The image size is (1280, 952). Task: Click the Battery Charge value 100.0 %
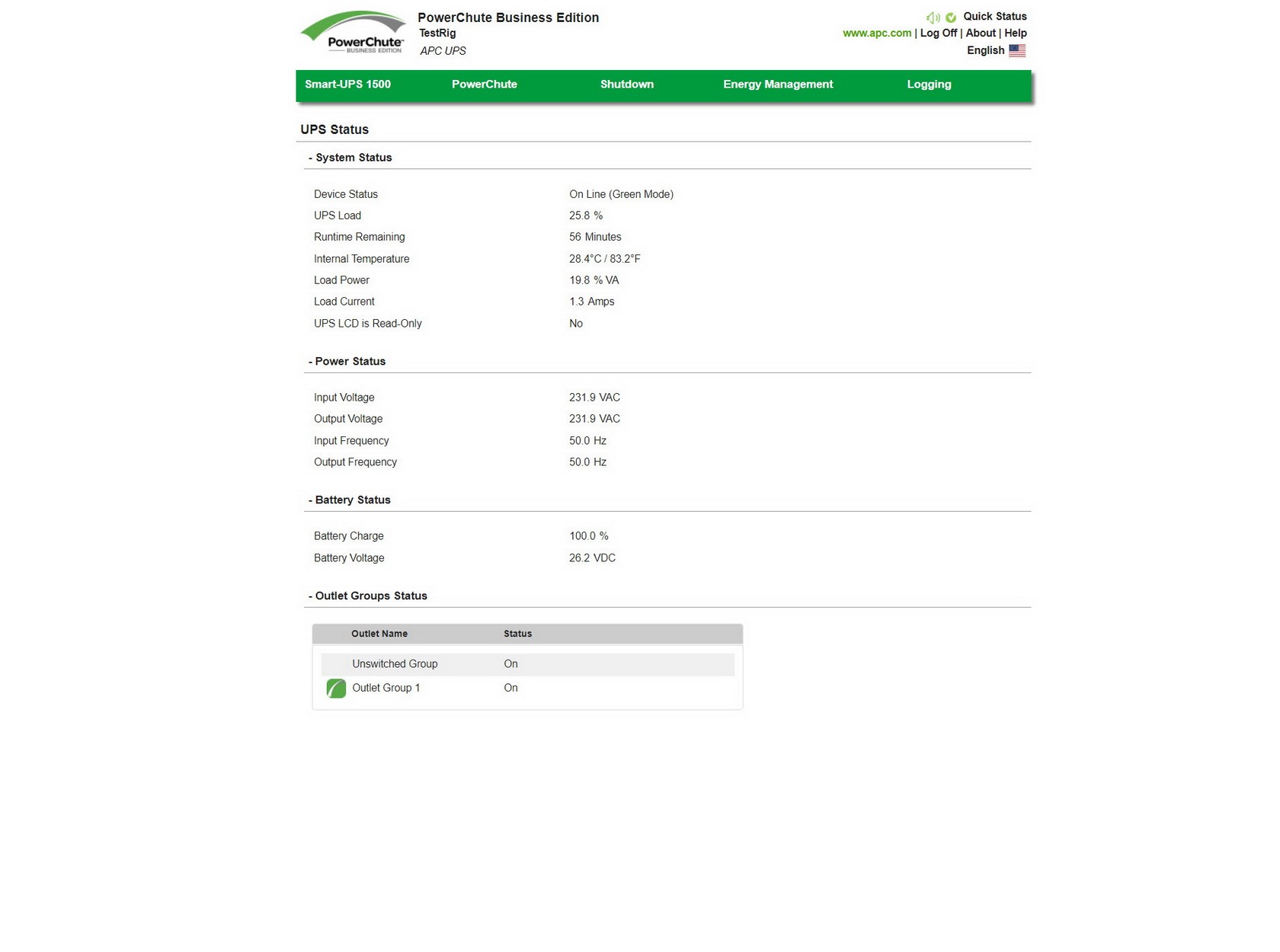tap(588, 536)
